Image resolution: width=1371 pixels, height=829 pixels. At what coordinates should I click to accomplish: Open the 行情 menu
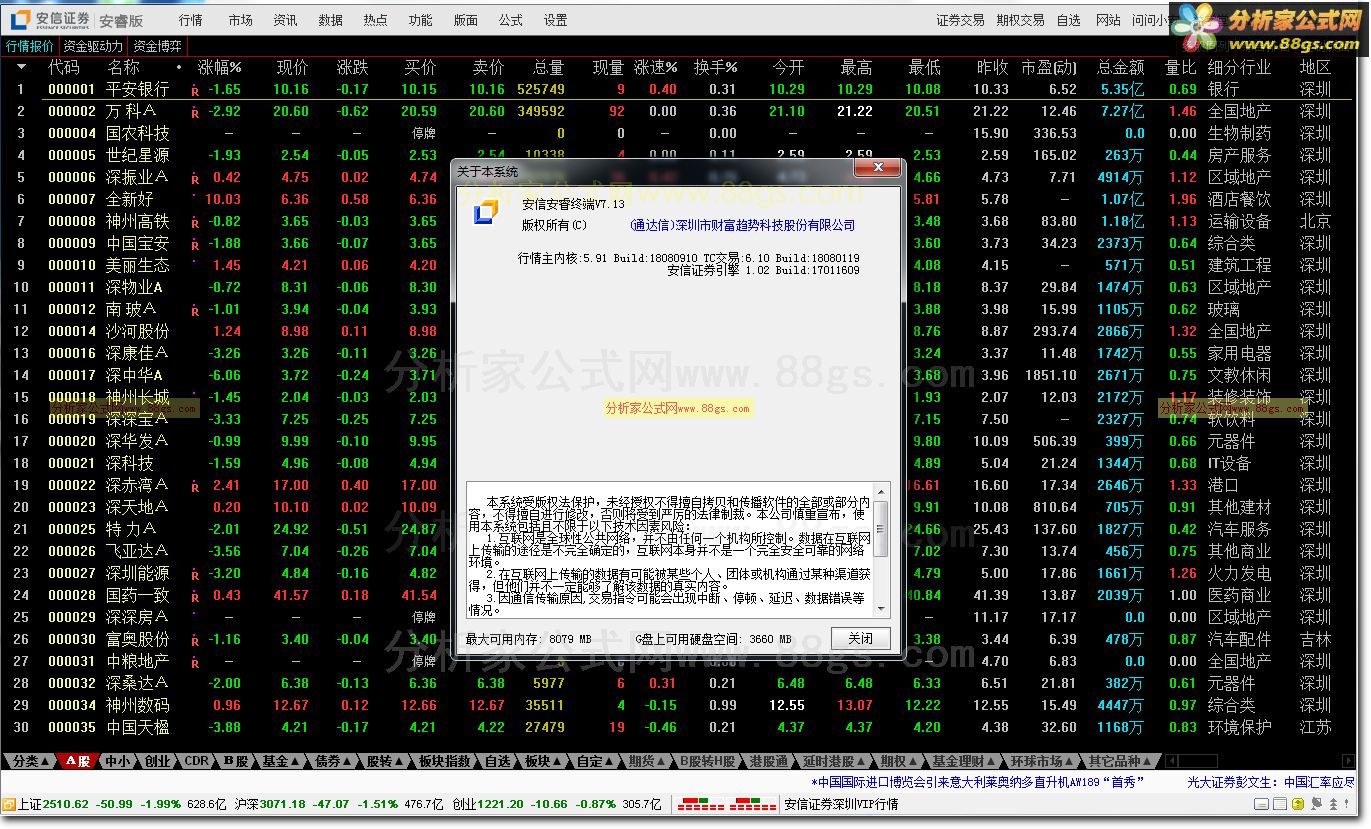tap(190, 20)
